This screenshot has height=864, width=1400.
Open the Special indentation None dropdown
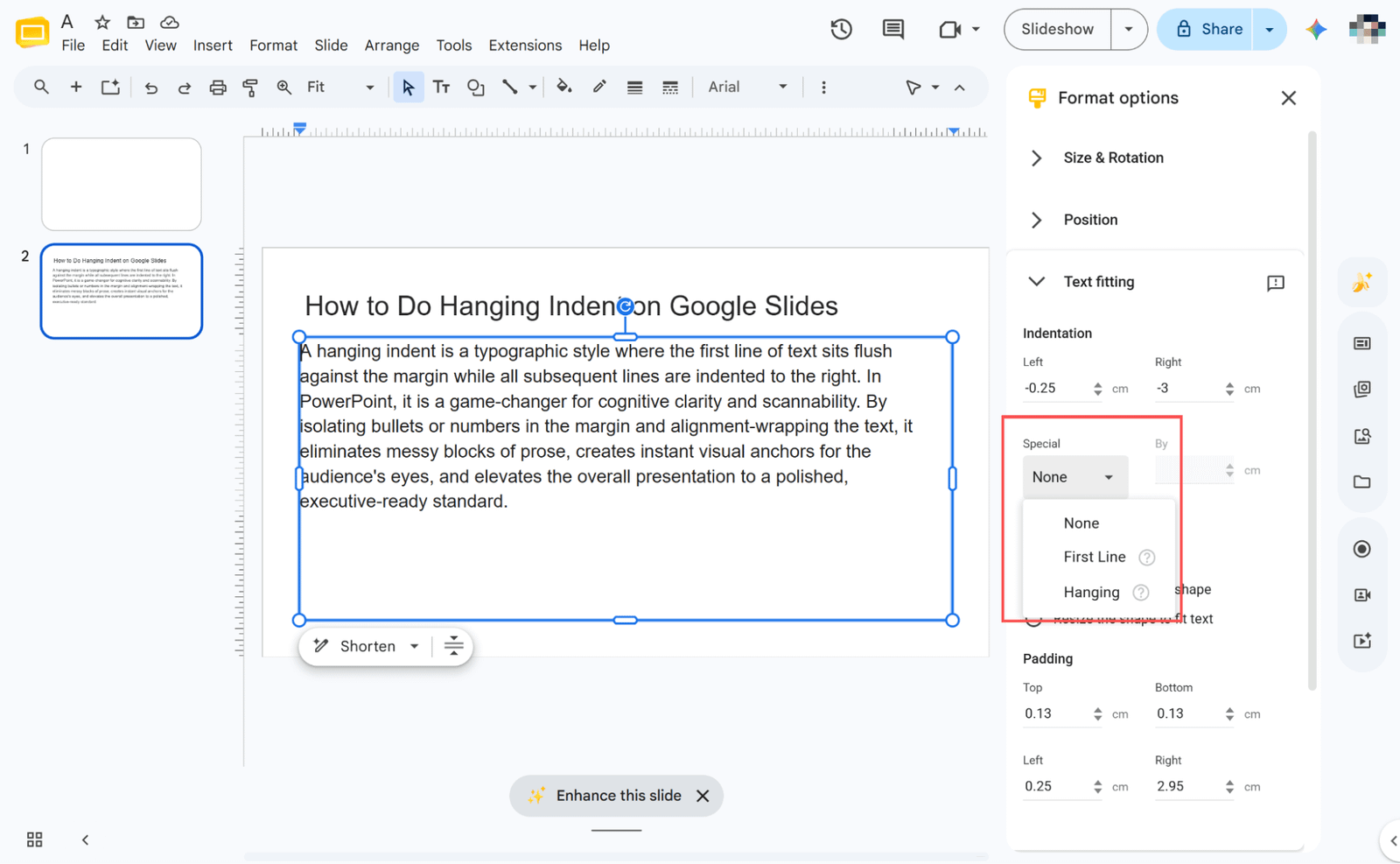tap(1074, 477)
